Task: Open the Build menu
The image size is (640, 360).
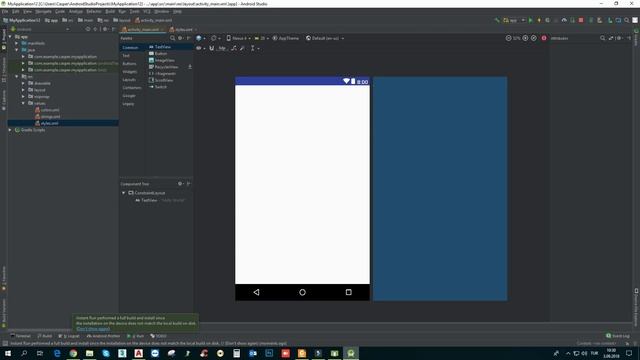Action: pos(110,11)
